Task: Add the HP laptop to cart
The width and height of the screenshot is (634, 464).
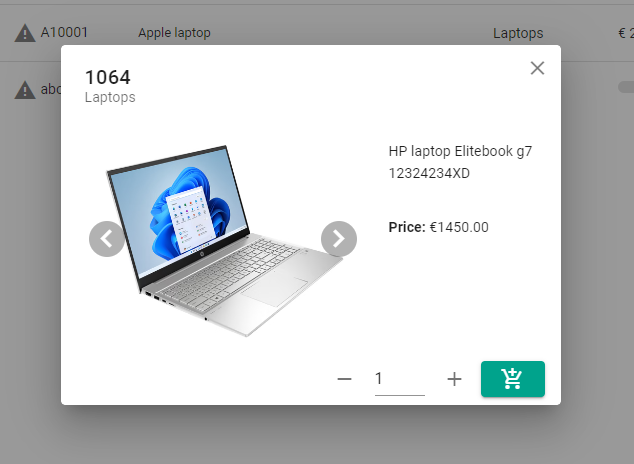Action: point(513,379)
